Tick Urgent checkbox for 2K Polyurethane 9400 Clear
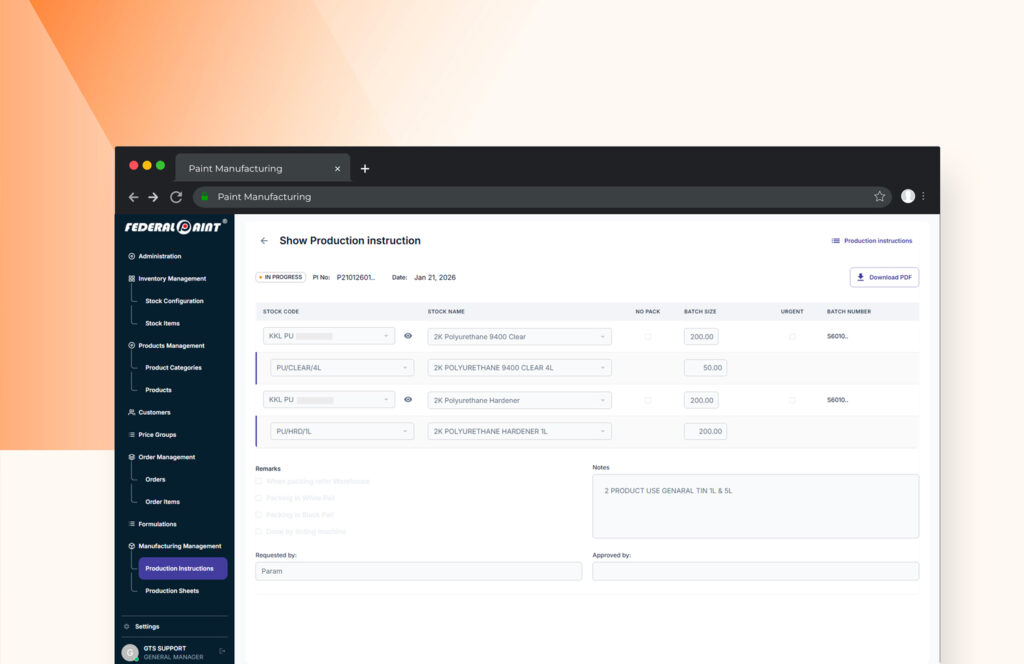The width and height of the screenshot is (1024, 664). (792, 337)
